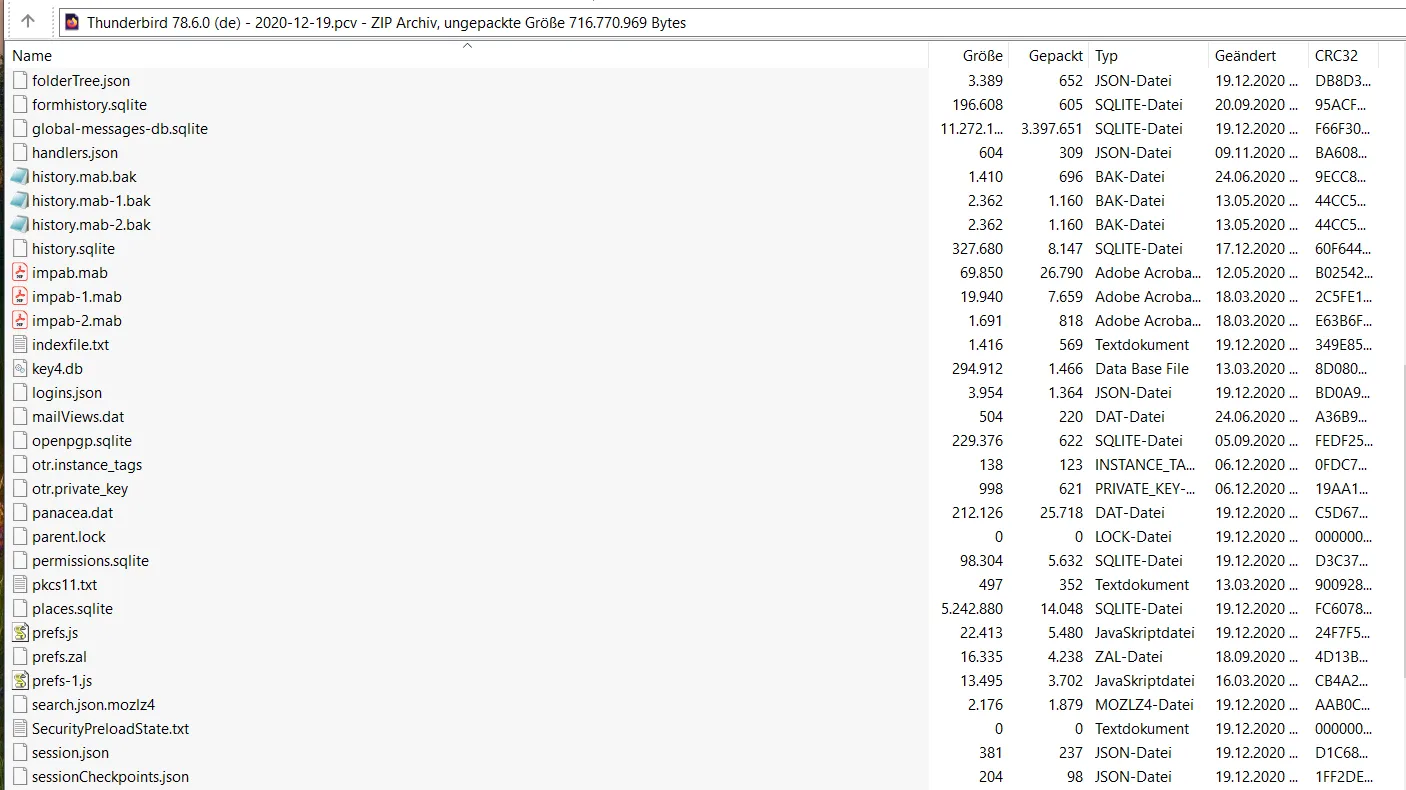Click the Data Base File type cell

[x=1142, y=368]
